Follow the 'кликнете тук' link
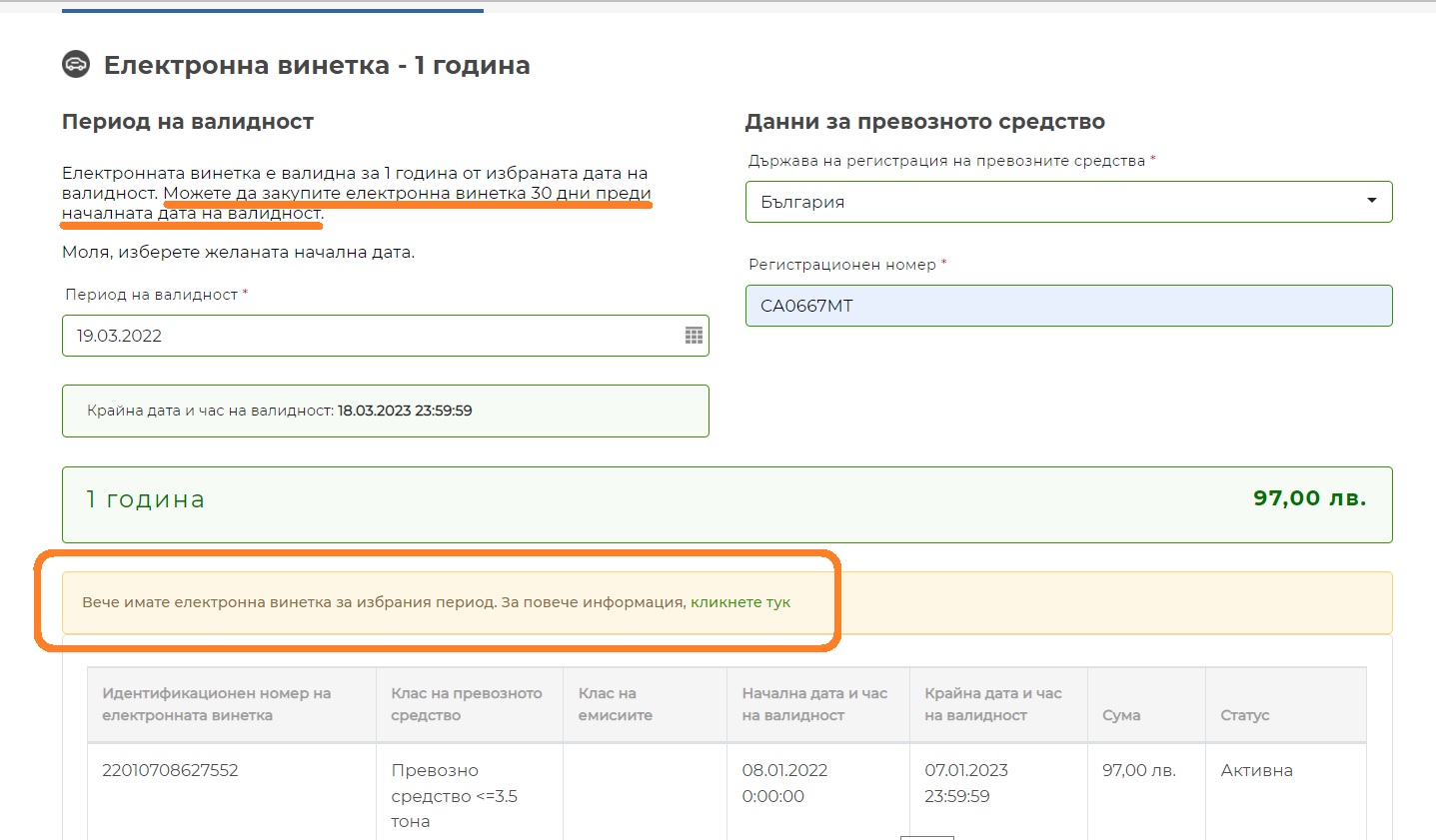The height and width of the screenshot is (840, 1436). [739, 602]
